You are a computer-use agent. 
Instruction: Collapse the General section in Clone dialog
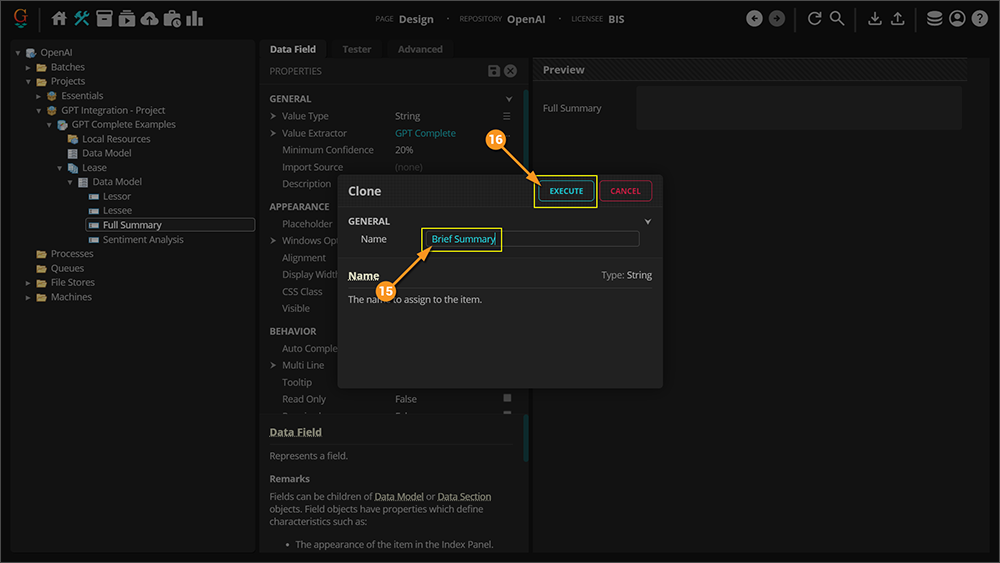(x=648, y=222)
